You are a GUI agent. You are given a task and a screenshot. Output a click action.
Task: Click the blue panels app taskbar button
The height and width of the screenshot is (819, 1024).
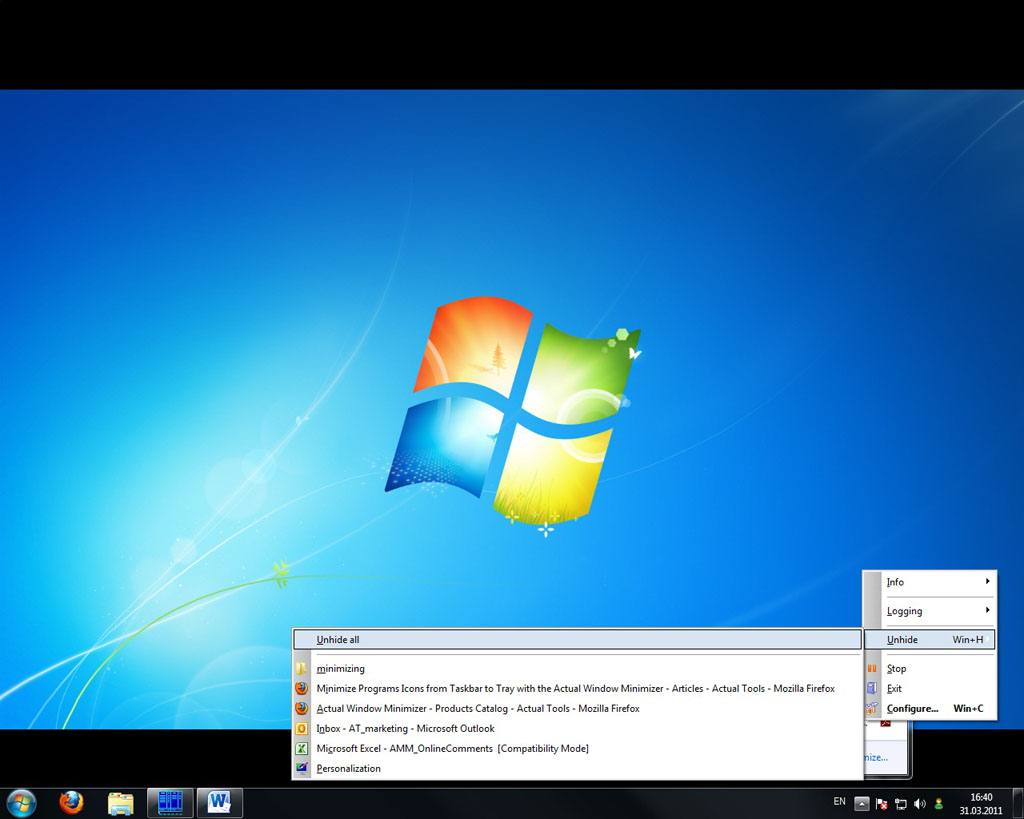click(170, 802)
